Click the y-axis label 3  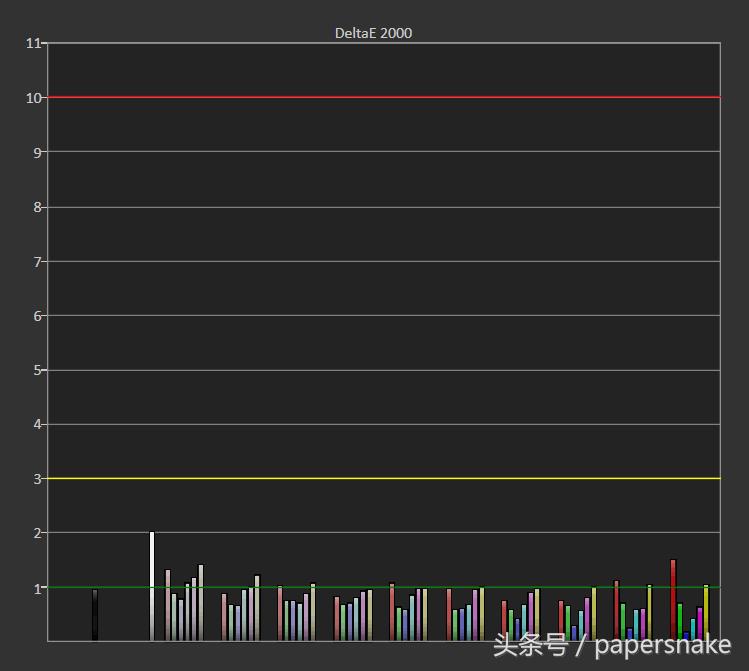click(37, 479)
